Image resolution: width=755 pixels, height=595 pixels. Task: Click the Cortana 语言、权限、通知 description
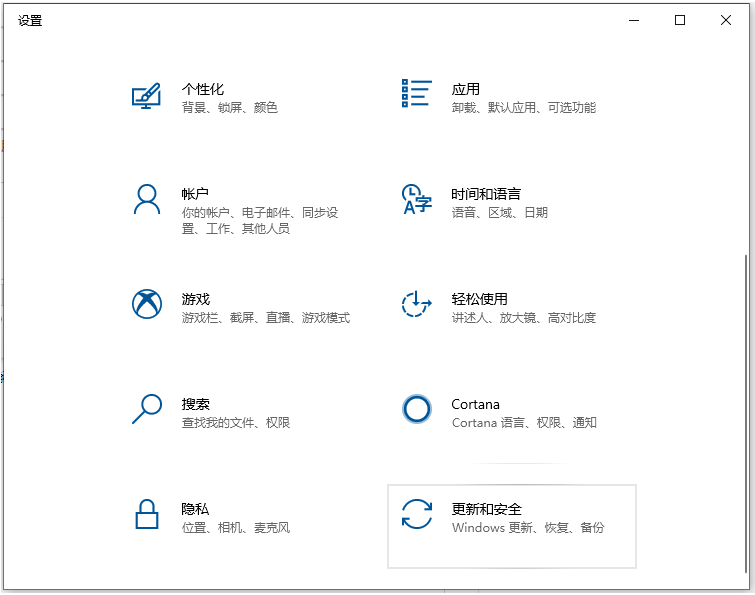point(524,423)
